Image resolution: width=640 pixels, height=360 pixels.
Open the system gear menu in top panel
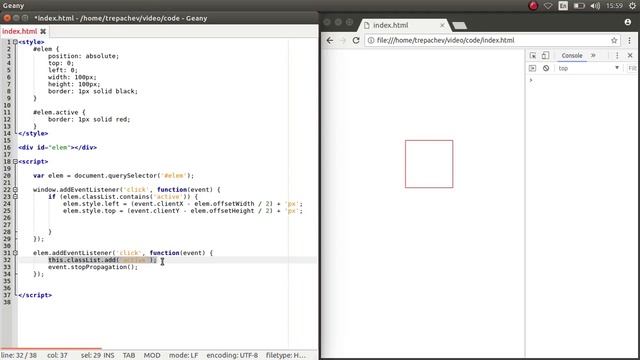(632, 6)
